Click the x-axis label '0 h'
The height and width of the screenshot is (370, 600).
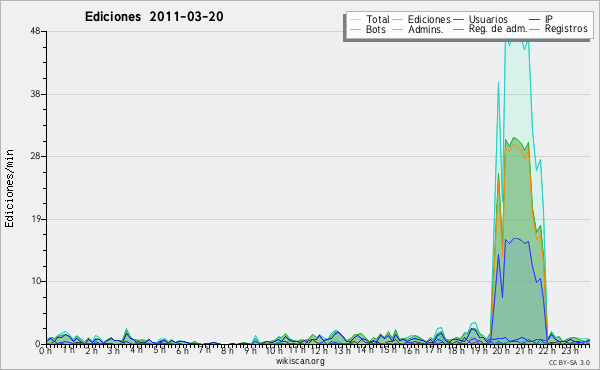pos(45,350)
